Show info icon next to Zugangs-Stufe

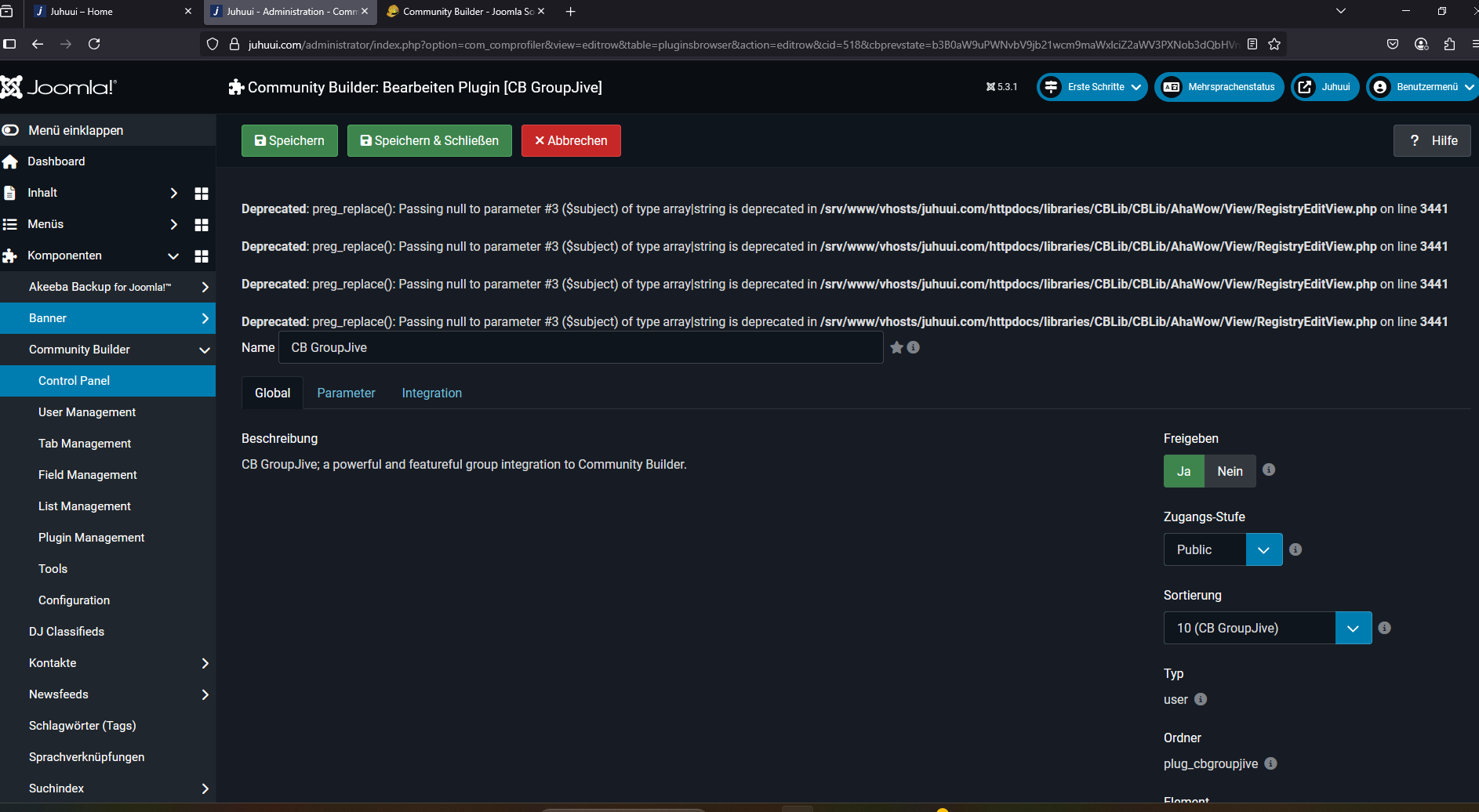[1295, 549]
